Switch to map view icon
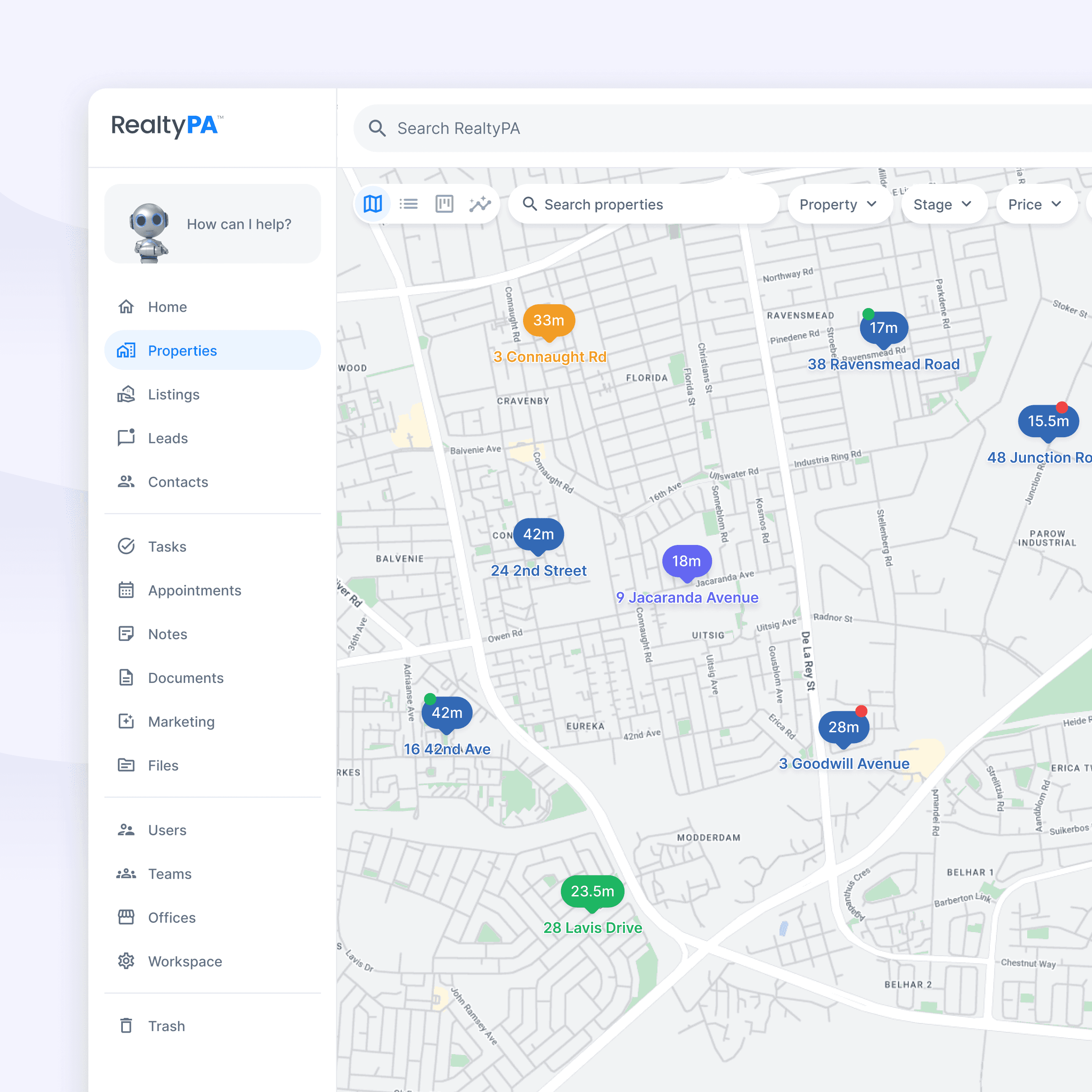Screen dimensions: 1092x1092 point(372,204)
